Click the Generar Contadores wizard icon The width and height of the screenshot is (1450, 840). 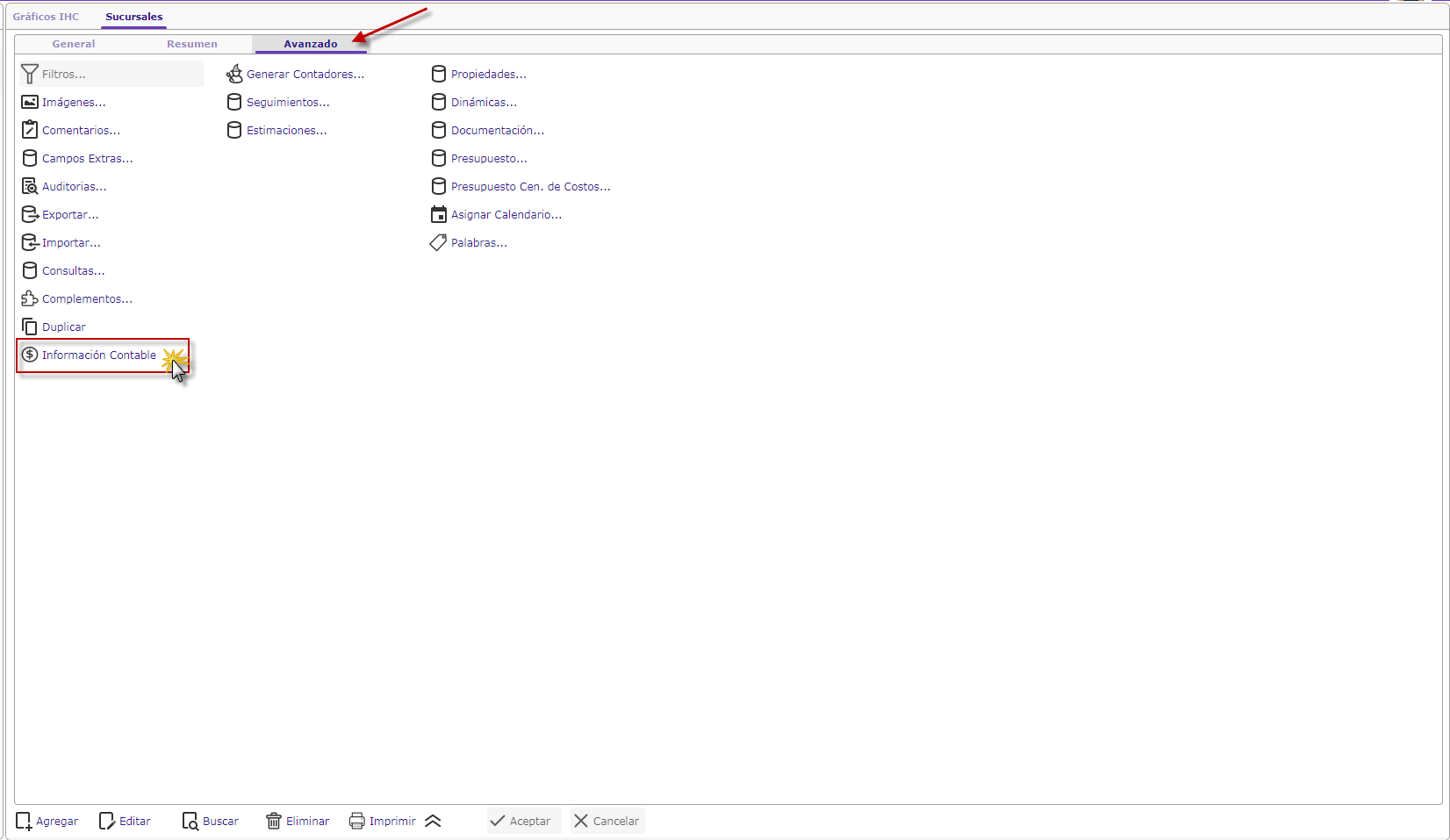coord(234,74)
